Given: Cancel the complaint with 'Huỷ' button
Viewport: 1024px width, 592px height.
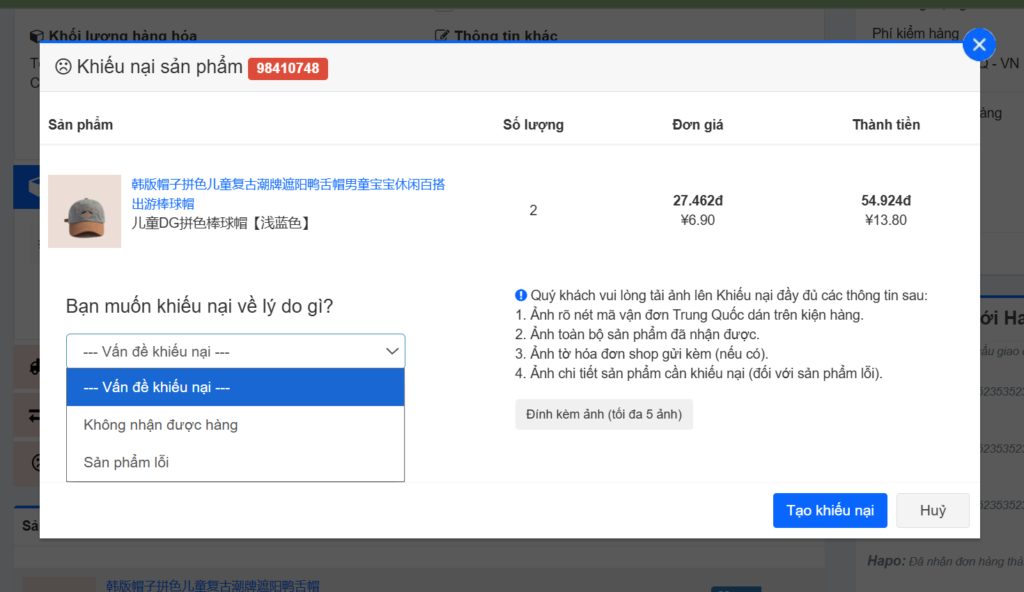Looking at the screenshot, I should (932, 510).
